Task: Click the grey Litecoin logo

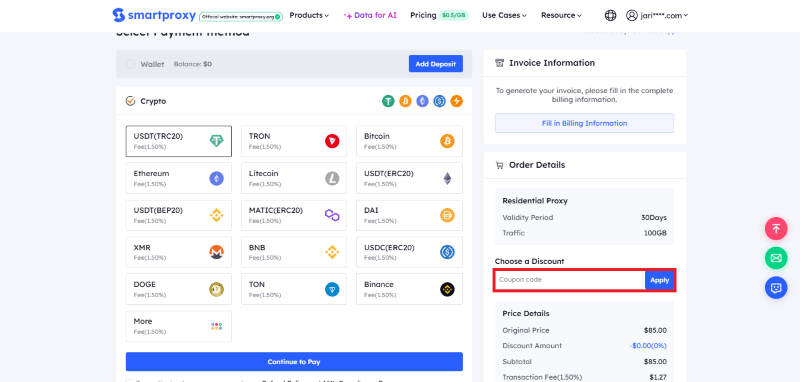Action: (x=332, y=179)
